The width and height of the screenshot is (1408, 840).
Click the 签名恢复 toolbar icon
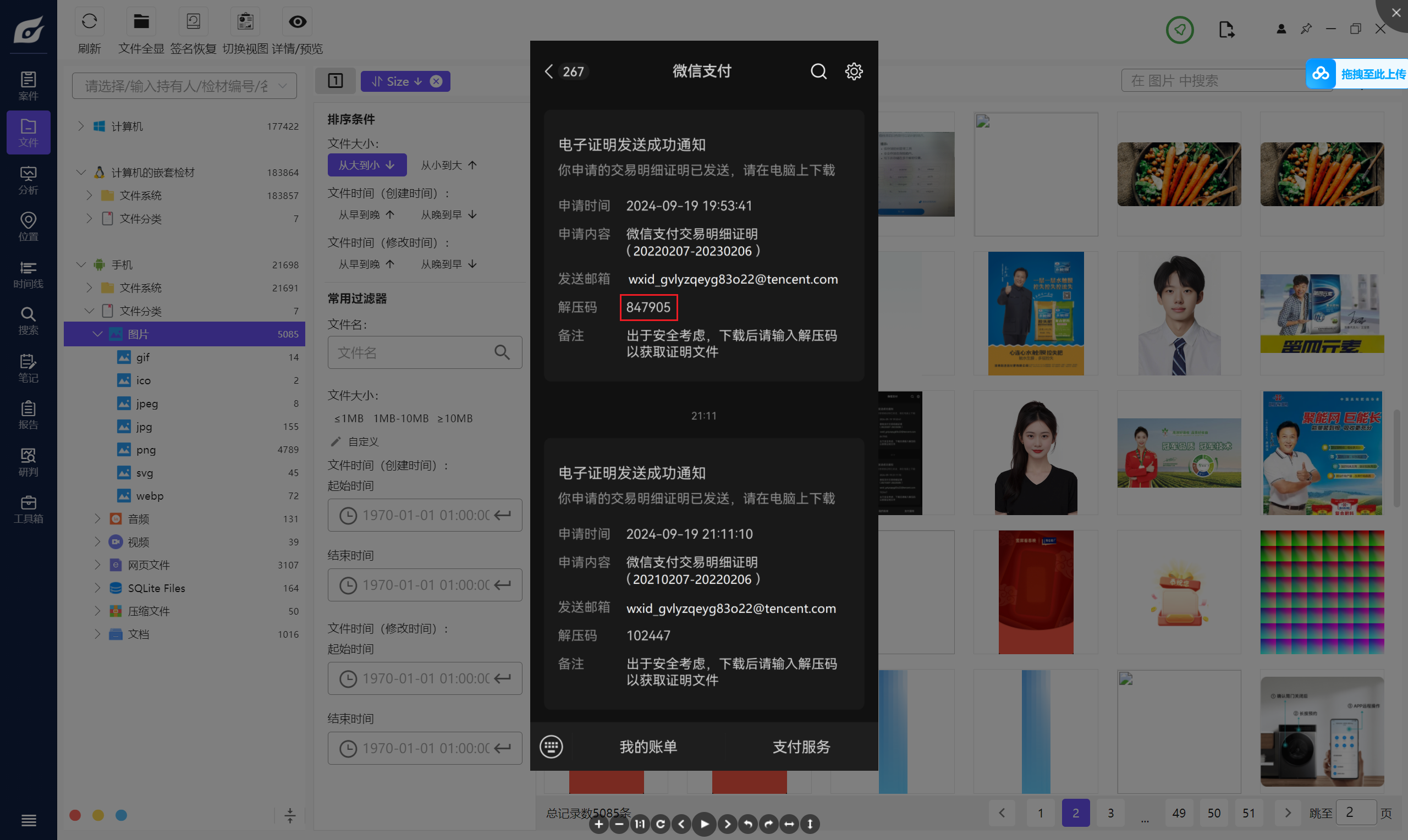pyautogui.click(x=193, y=22)
